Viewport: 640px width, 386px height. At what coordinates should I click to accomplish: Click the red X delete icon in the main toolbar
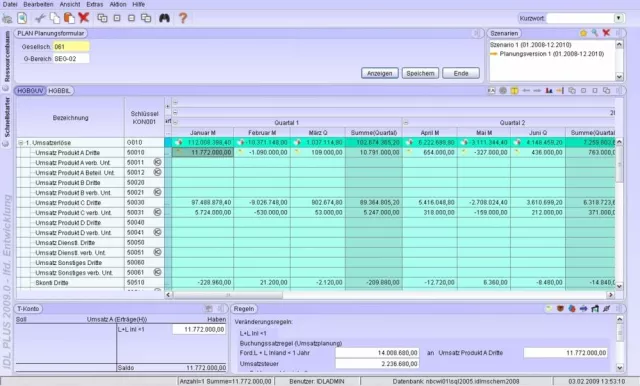click(x=84, y=18)
